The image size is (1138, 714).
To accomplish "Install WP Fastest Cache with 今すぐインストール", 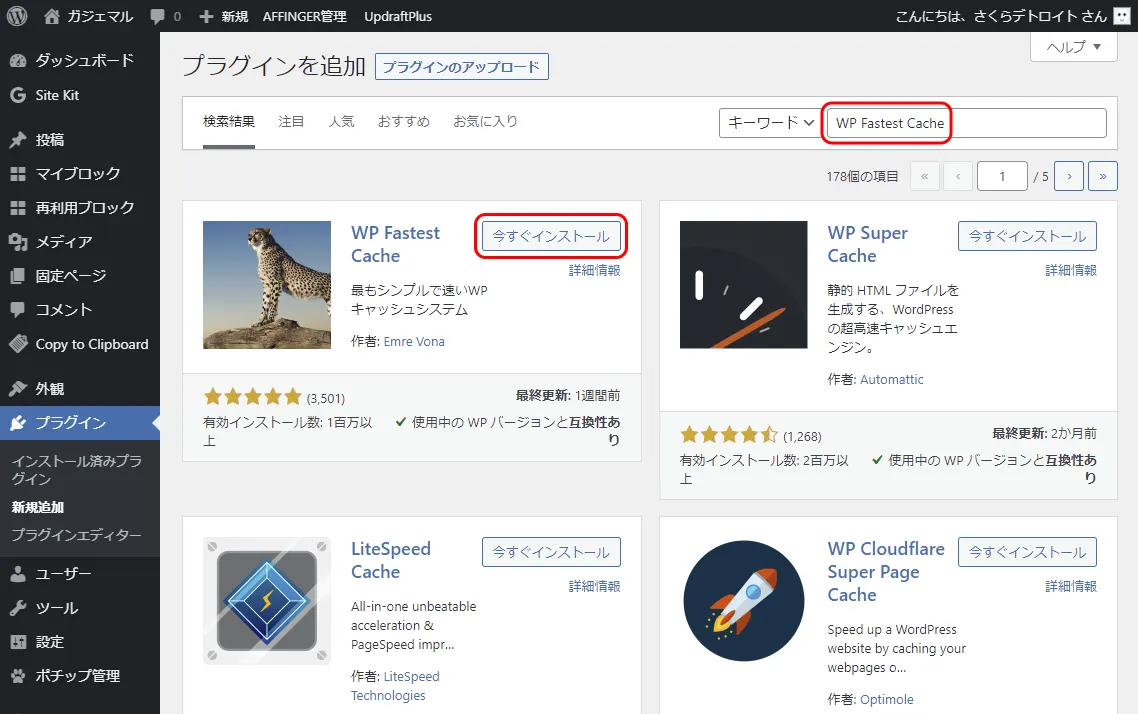I will coord(551,236).
